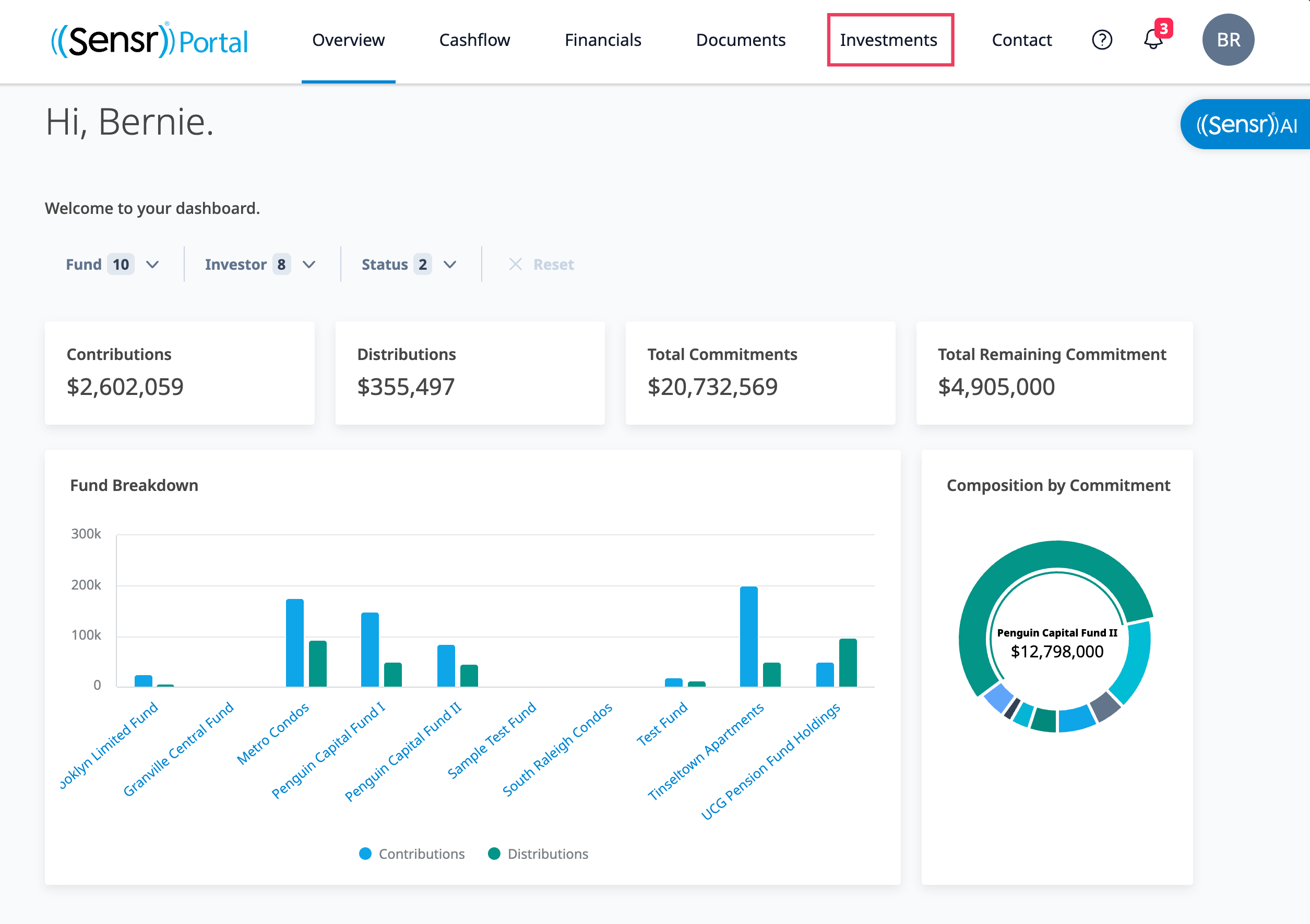
Task: Open the UCG Pension Fund Holdings link
Action: (x=770, y=761)
